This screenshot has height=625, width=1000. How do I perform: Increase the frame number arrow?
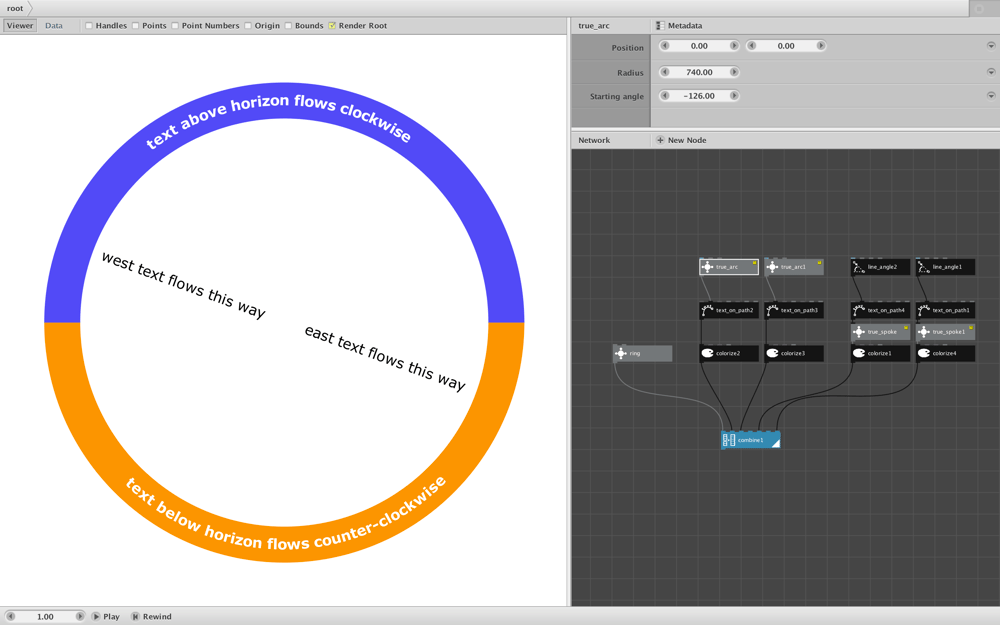80,616
